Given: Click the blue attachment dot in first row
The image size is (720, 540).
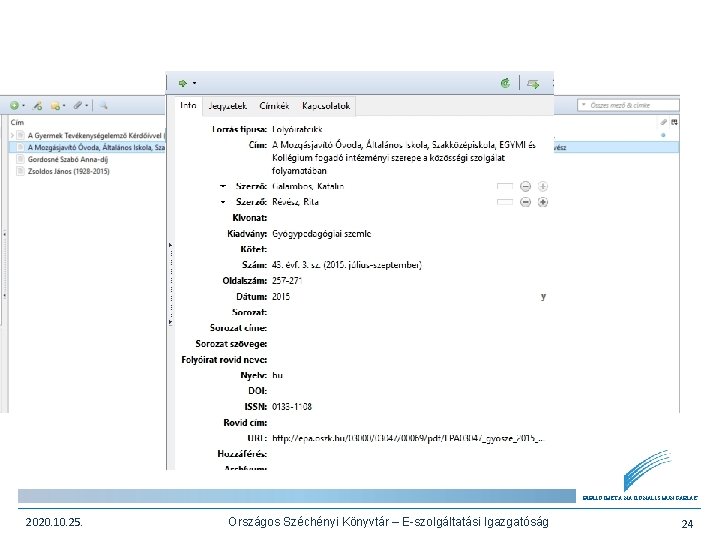Looking at the screenshot, I should pyautogui.click(x=663, y=135).
